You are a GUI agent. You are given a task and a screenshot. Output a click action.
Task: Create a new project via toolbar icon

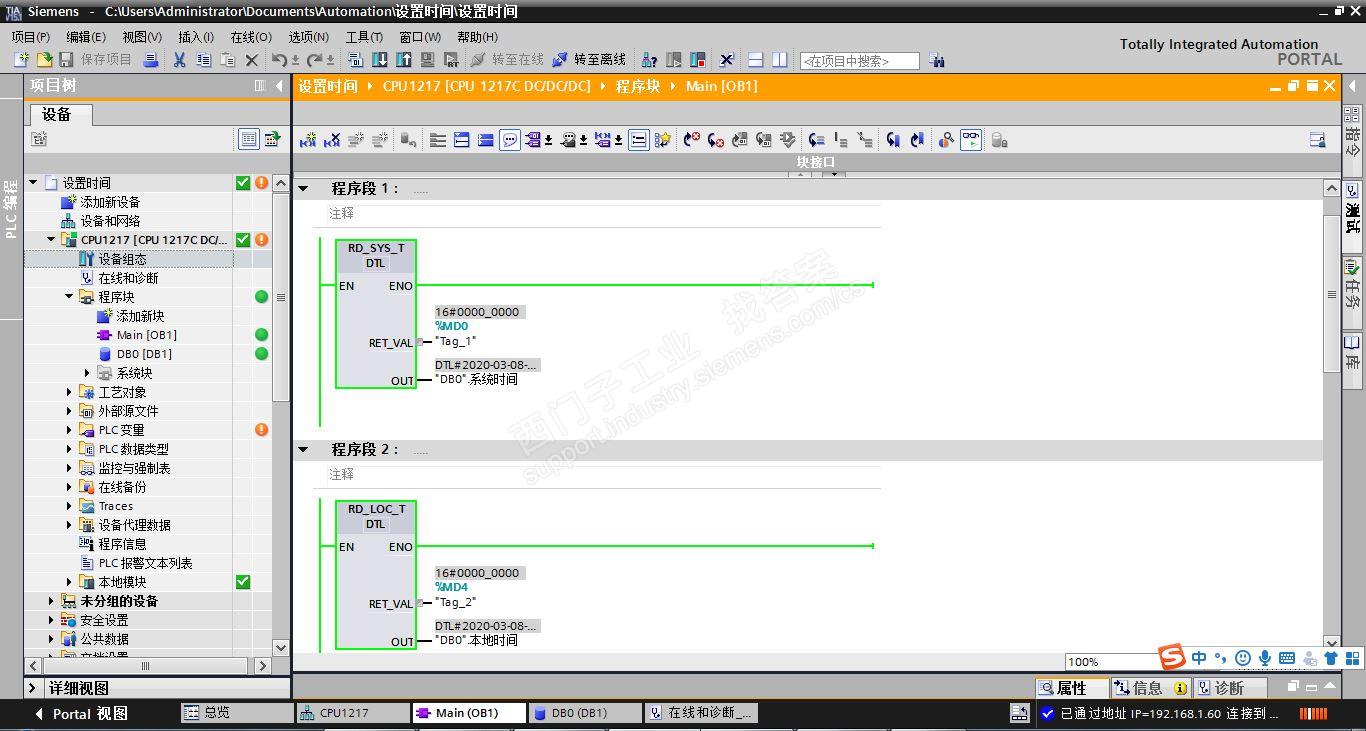pyautogui.click(x=21, y=60)
